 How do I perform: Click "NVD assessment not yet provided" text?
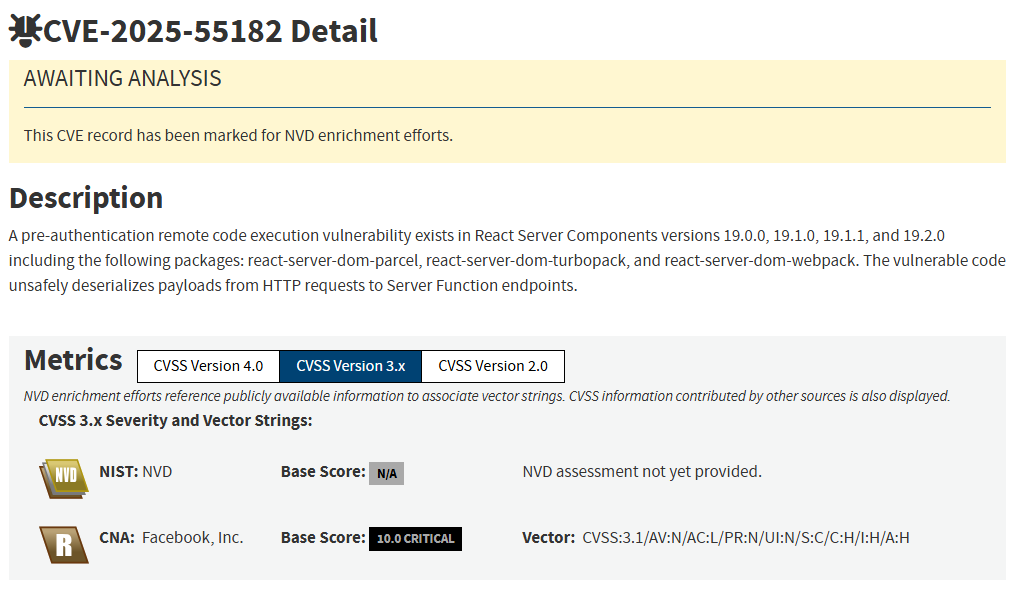[x=642, y=471]
